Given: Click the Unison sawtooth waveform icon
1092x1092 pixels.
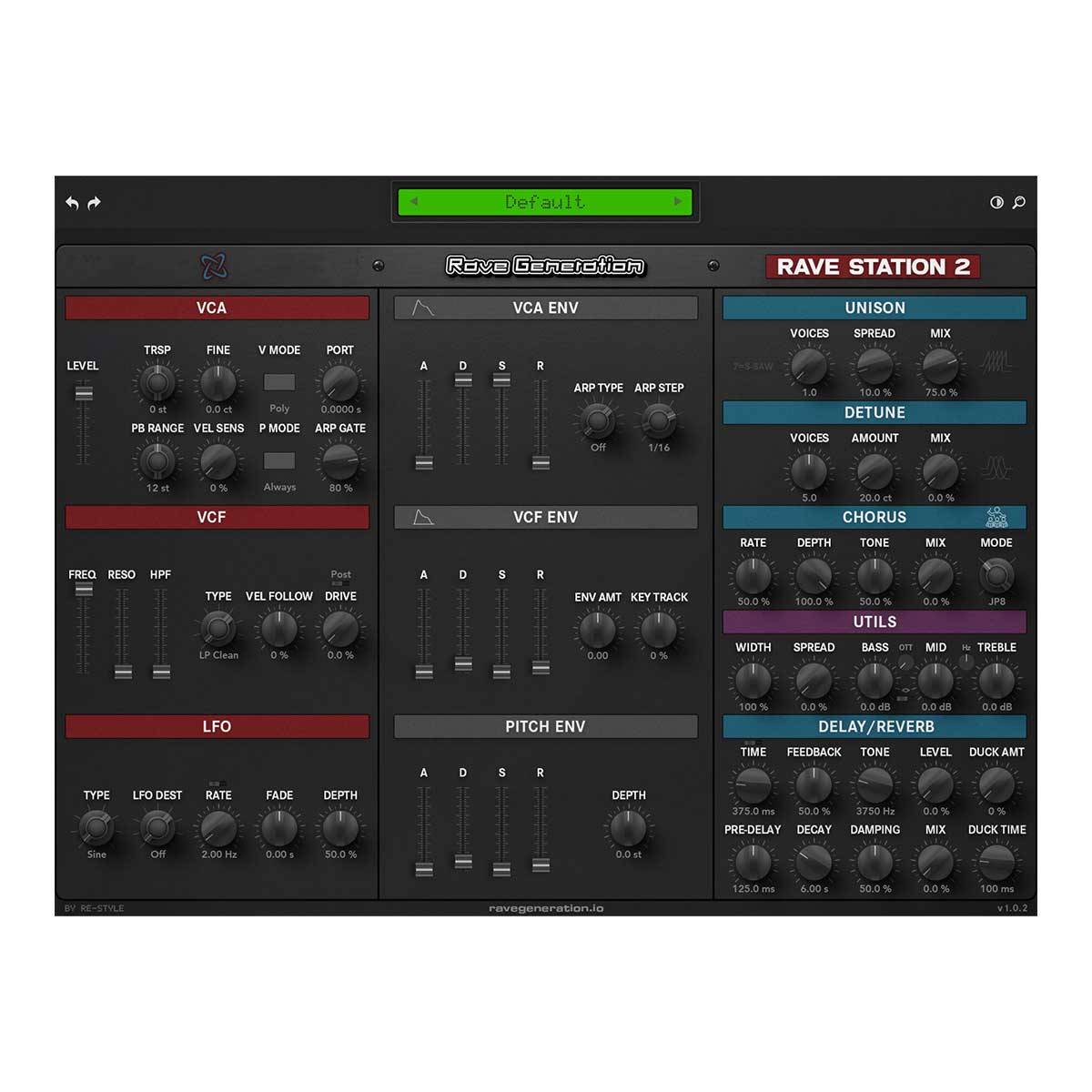Looking at the screenshot, I should click(996, 362).
